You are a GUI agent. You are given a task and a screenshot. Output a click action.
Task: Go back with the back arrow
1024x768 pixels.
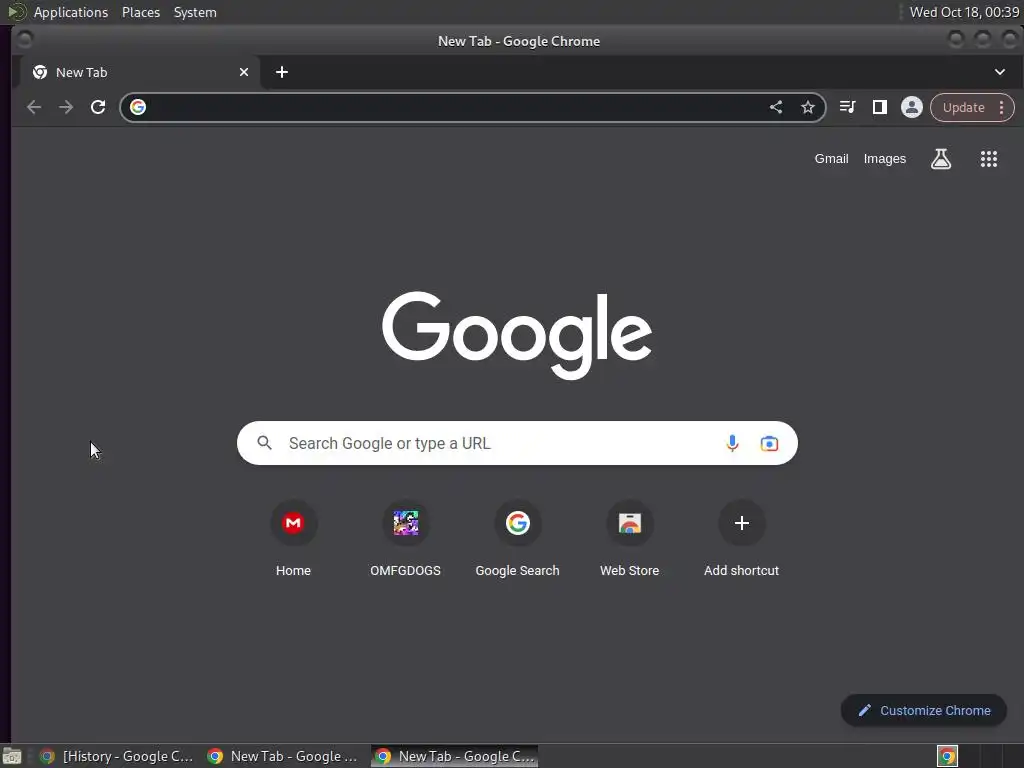coord(34,107)
